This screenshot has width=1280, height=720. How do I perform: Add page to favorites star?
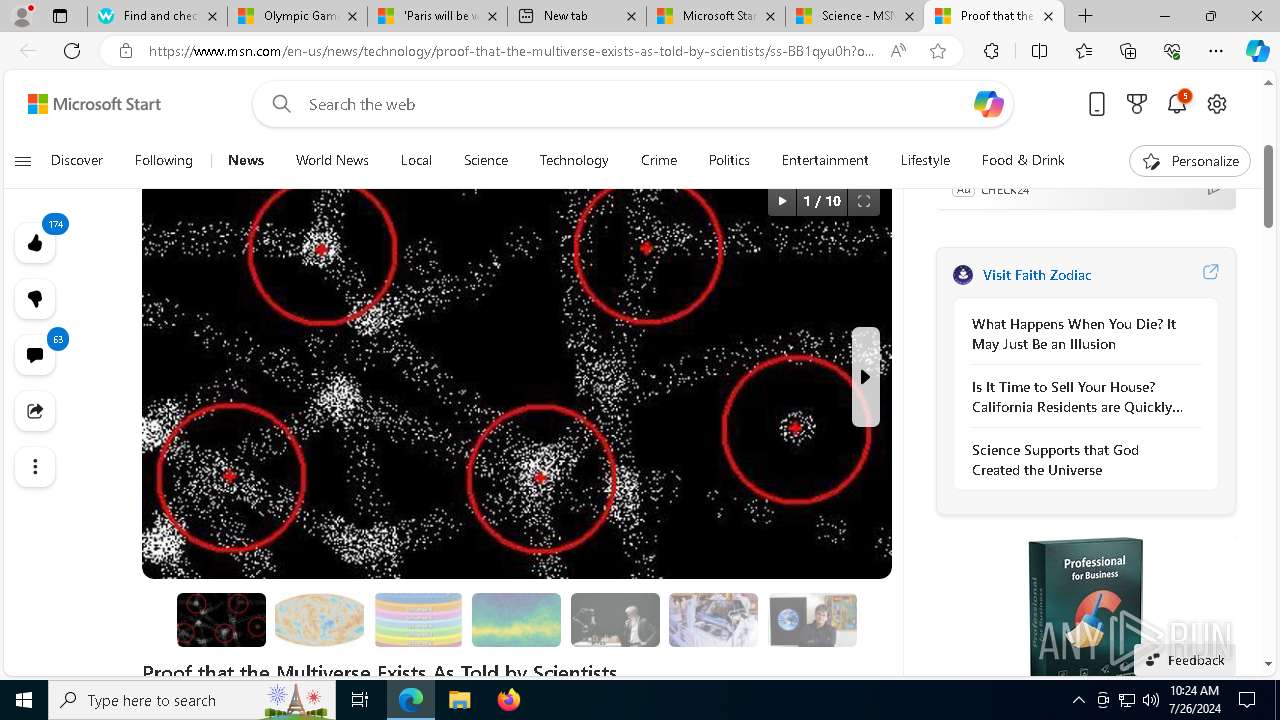point(938,51)
